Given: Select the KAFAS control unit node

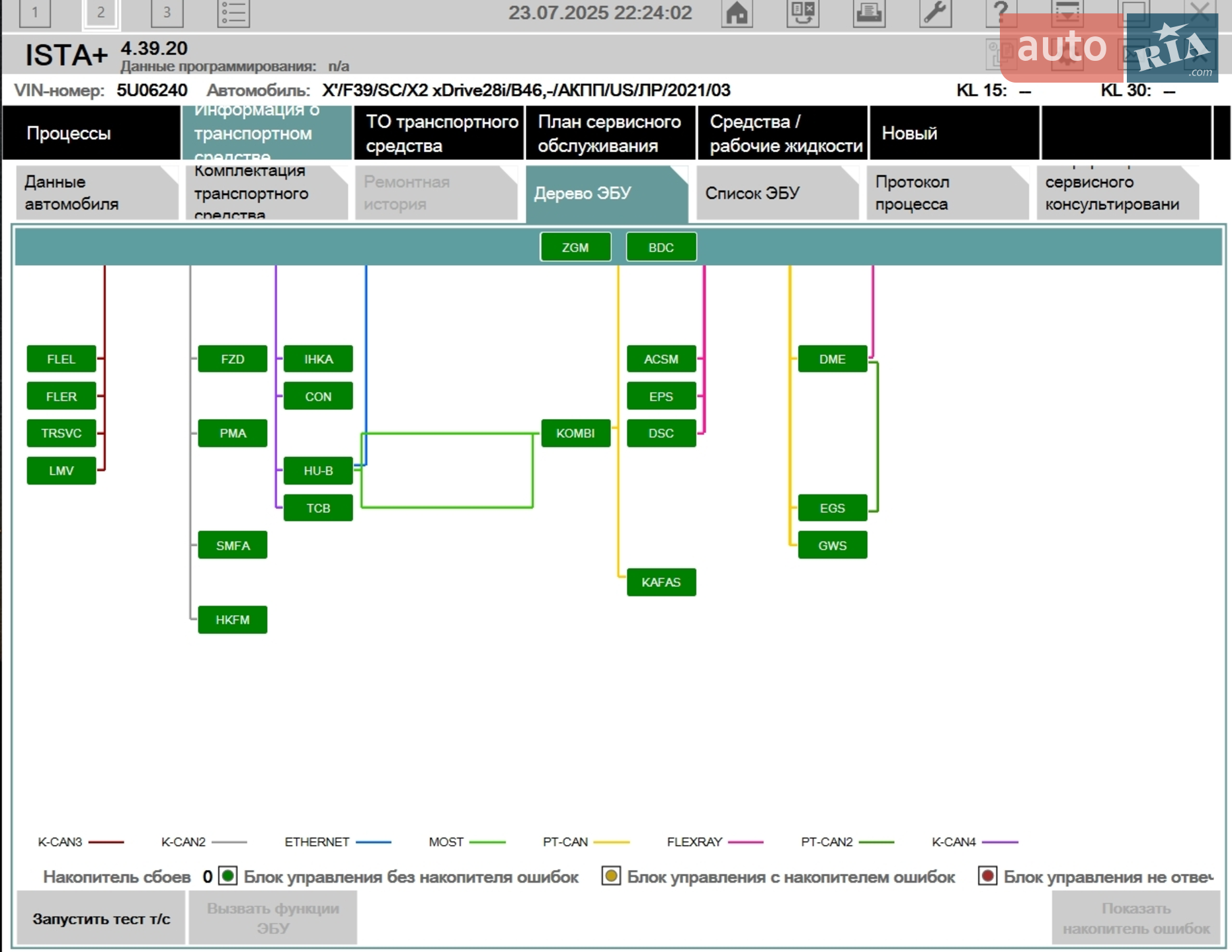Looking at the screenshot, I should pos(661,582).
